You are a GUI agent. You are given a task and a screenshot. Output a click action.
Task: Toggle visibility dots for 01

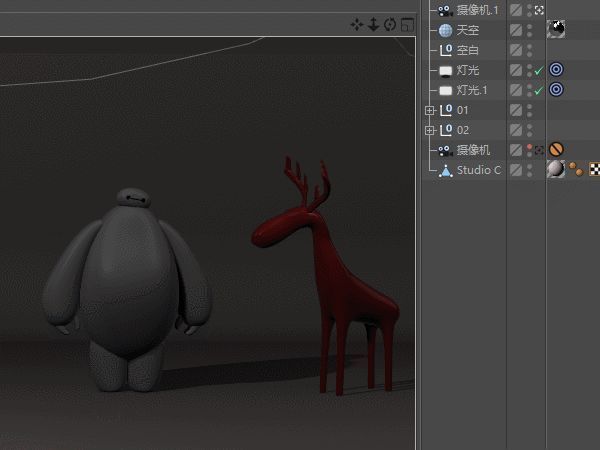530,111
